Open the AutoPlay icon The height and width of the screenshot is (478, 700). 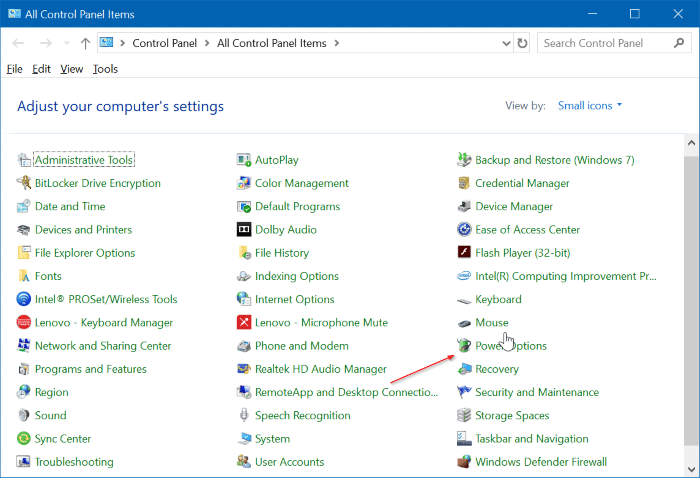244,160
